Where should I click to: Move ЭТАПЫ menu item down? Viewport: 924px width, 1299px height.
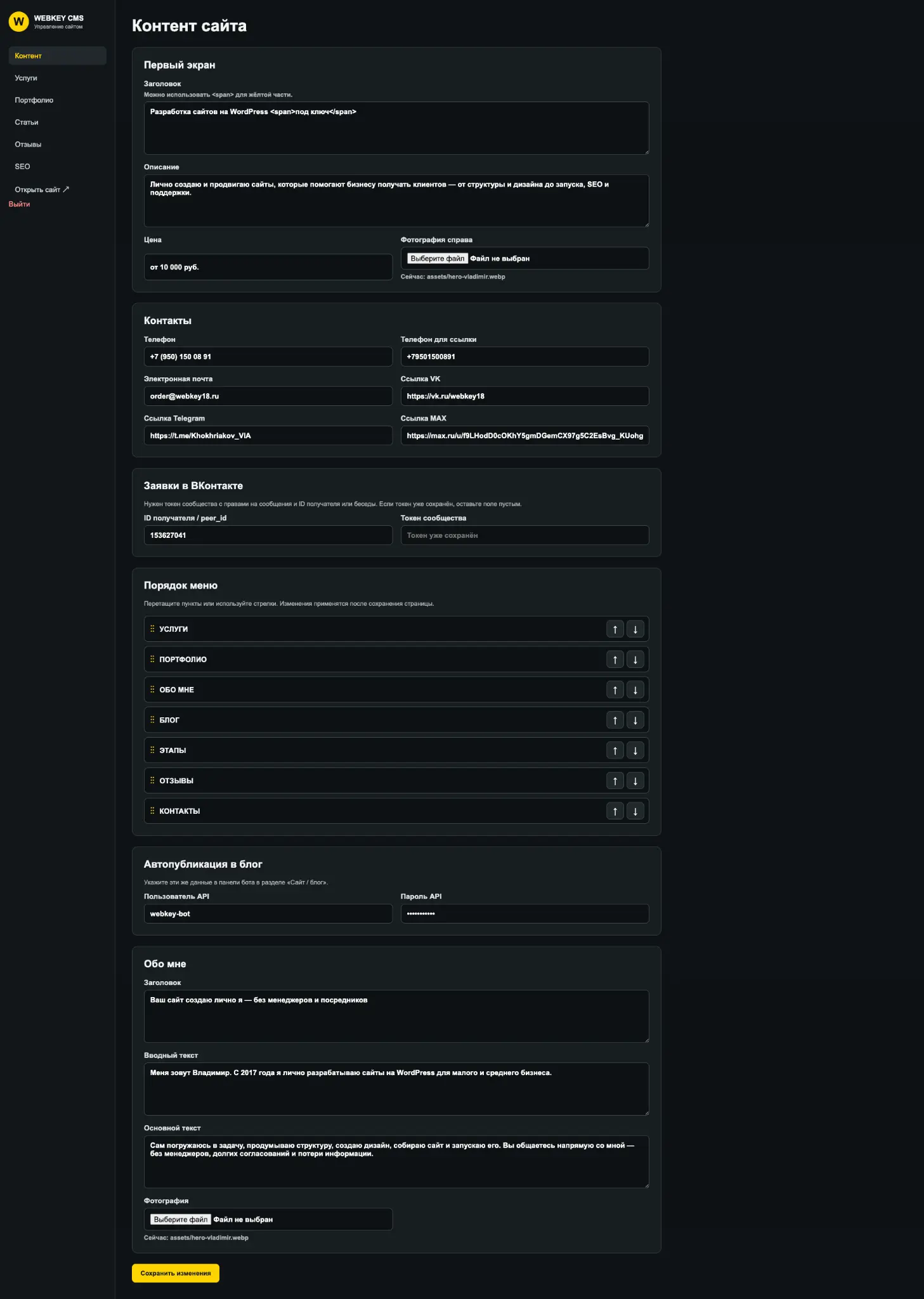(635, 750)
